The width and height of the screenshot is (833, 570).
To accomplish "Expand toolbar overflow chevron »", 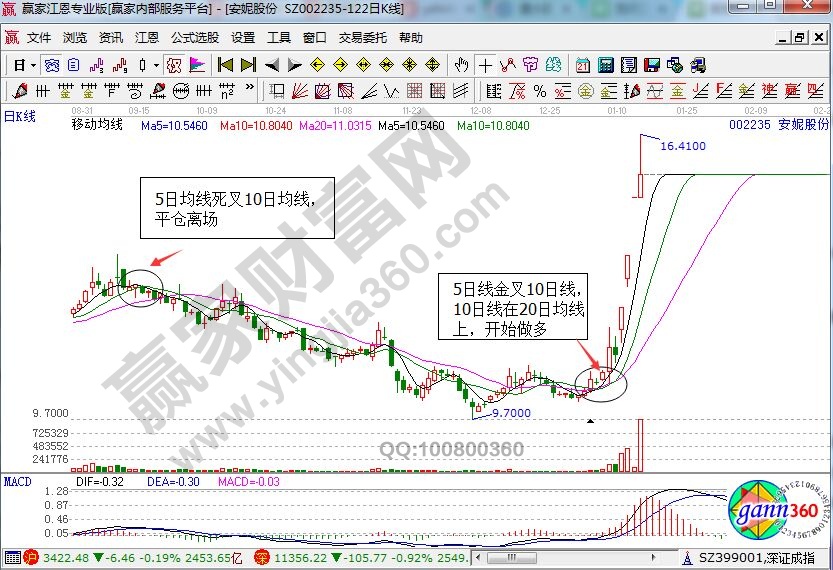I will tap(250, 88).
